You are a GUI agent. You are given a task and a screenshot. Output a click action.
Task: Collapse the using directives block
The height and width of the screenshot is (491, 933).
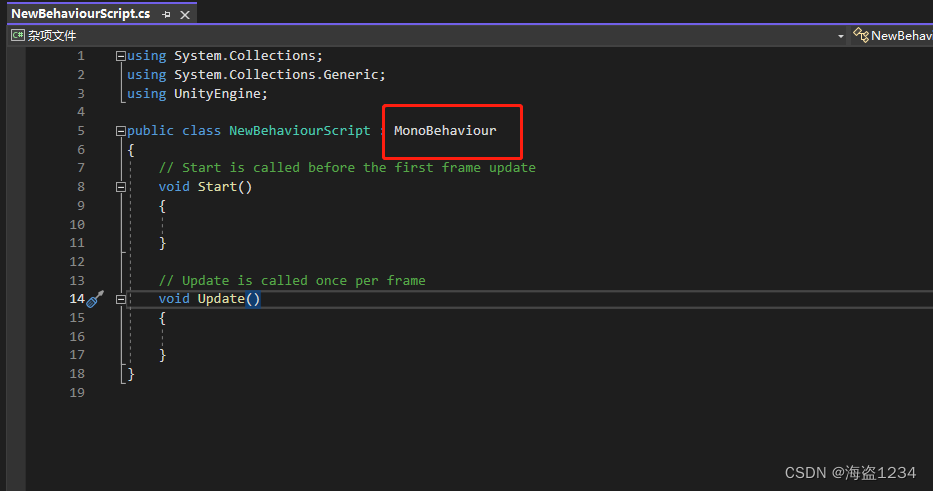tap(121, 56)
